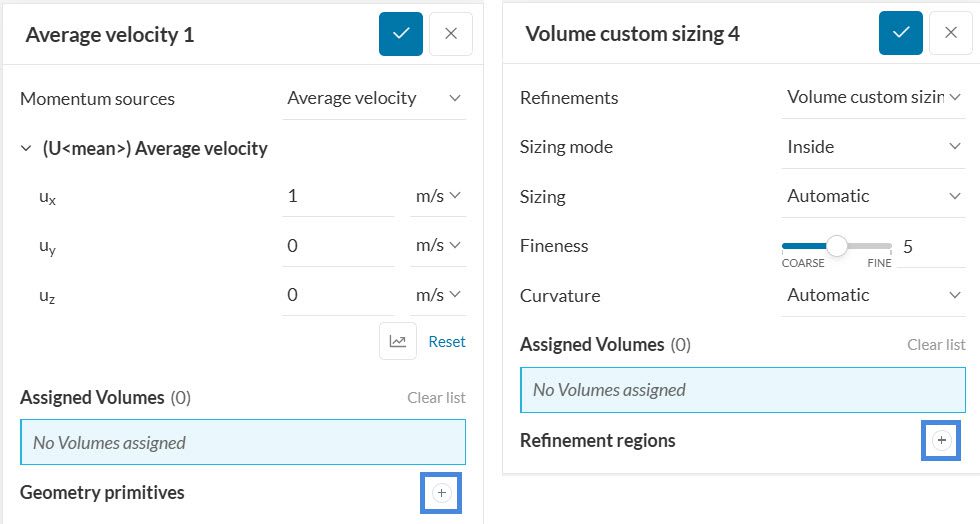This screenshot has height=524, width=980.
Task: Open the Curvature dropdown
Action: click(x=873, y=295)
